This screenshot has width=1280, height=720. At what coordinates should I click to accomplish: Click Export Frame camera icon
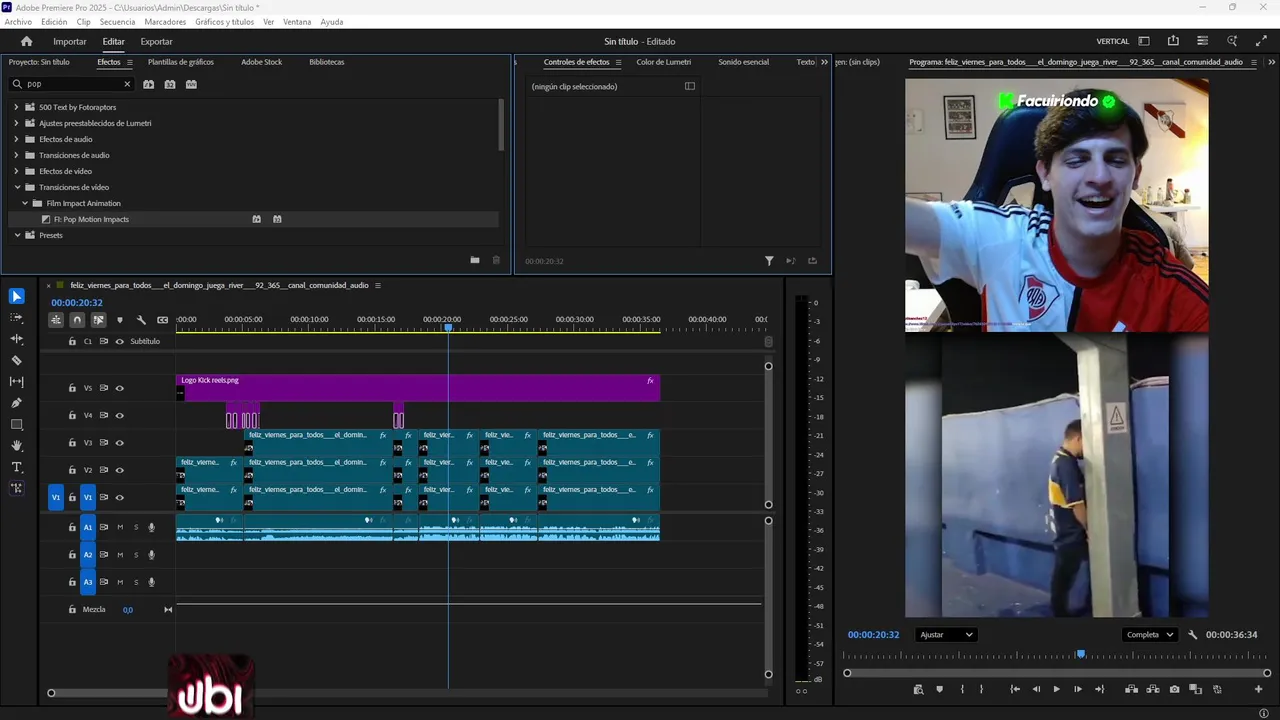pos(1174,689)
